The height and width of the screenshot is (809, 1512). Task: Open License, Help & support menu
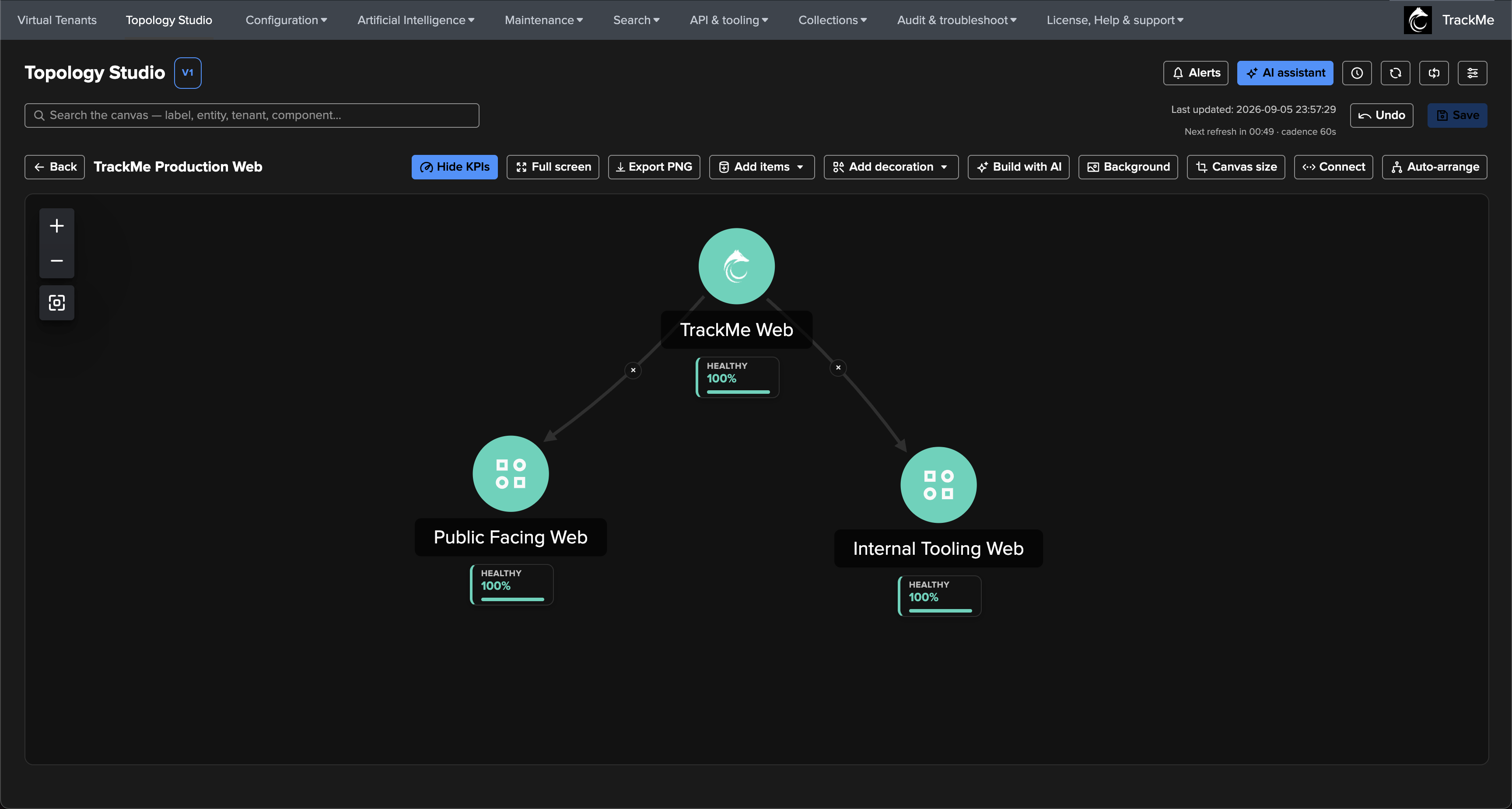1115,20
